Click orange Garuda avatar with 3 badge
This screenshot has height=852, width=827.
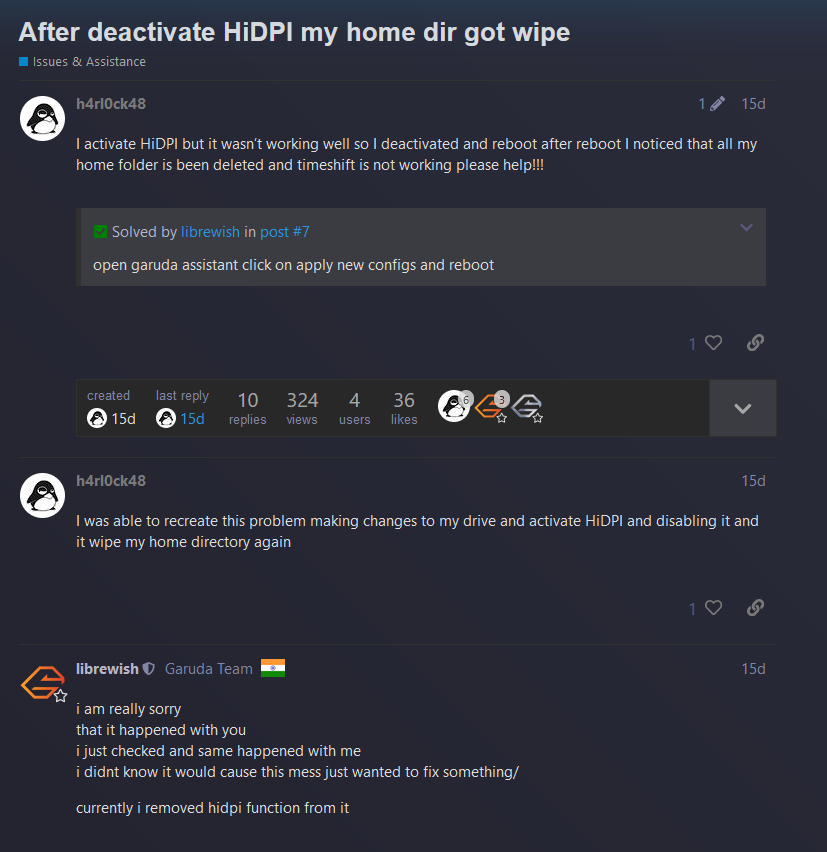pyautogui.click(x=490, y=406)
